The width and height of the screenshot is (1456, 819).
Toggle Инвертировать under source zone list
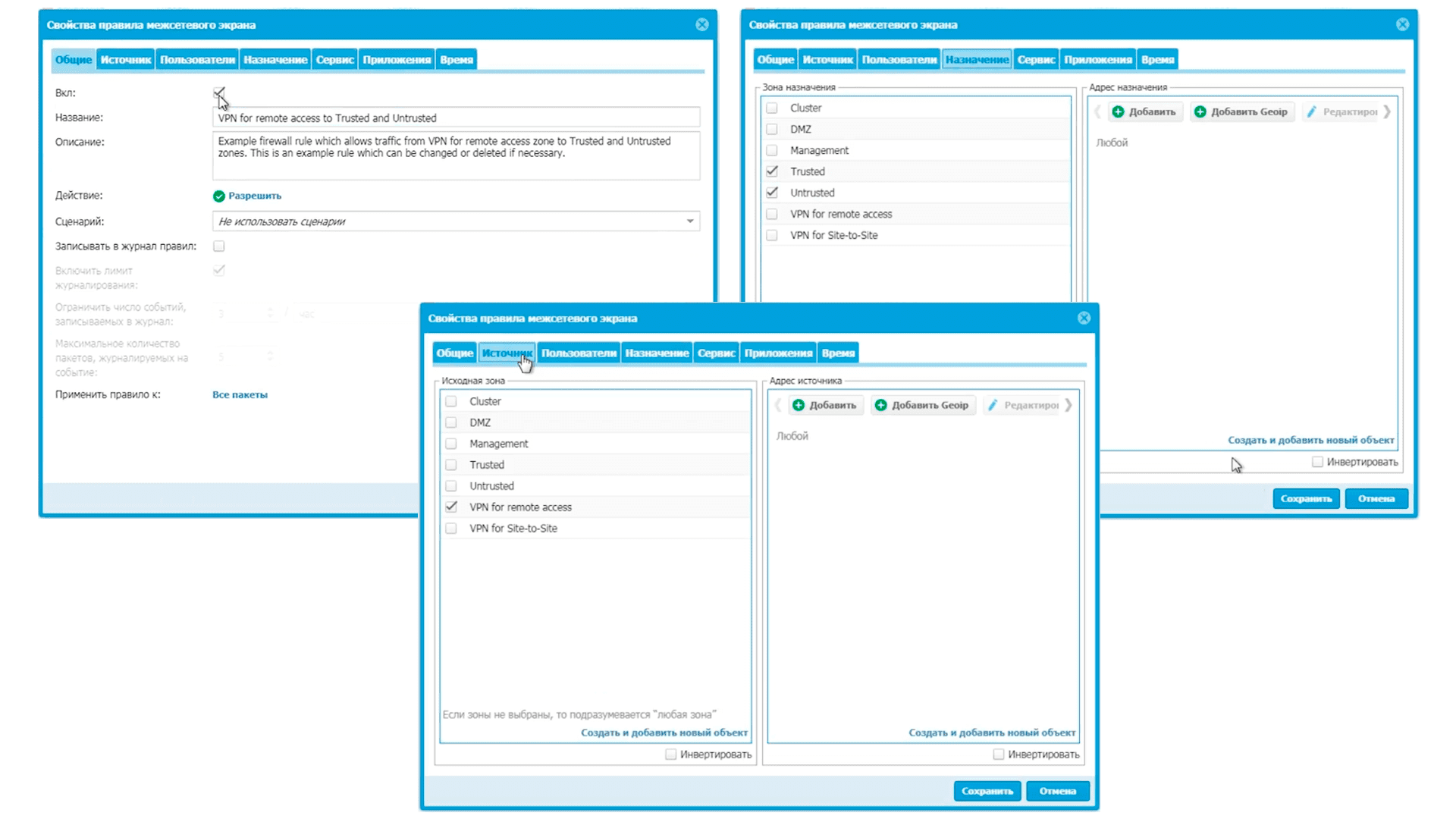click(x=671, y=755)
